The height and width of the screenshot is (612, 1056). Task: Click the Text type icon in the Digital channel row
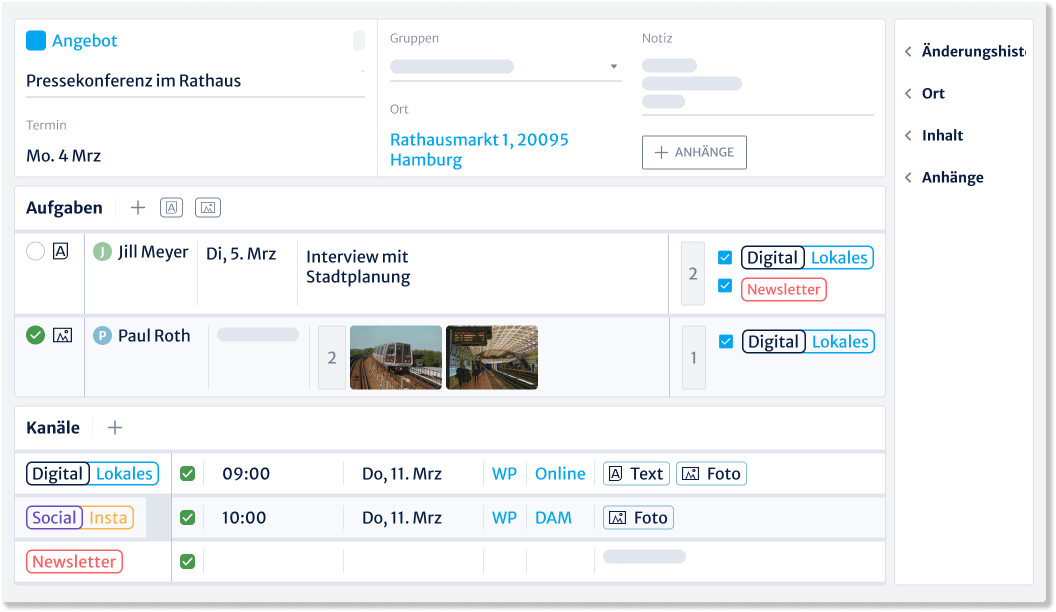(636, 473)
